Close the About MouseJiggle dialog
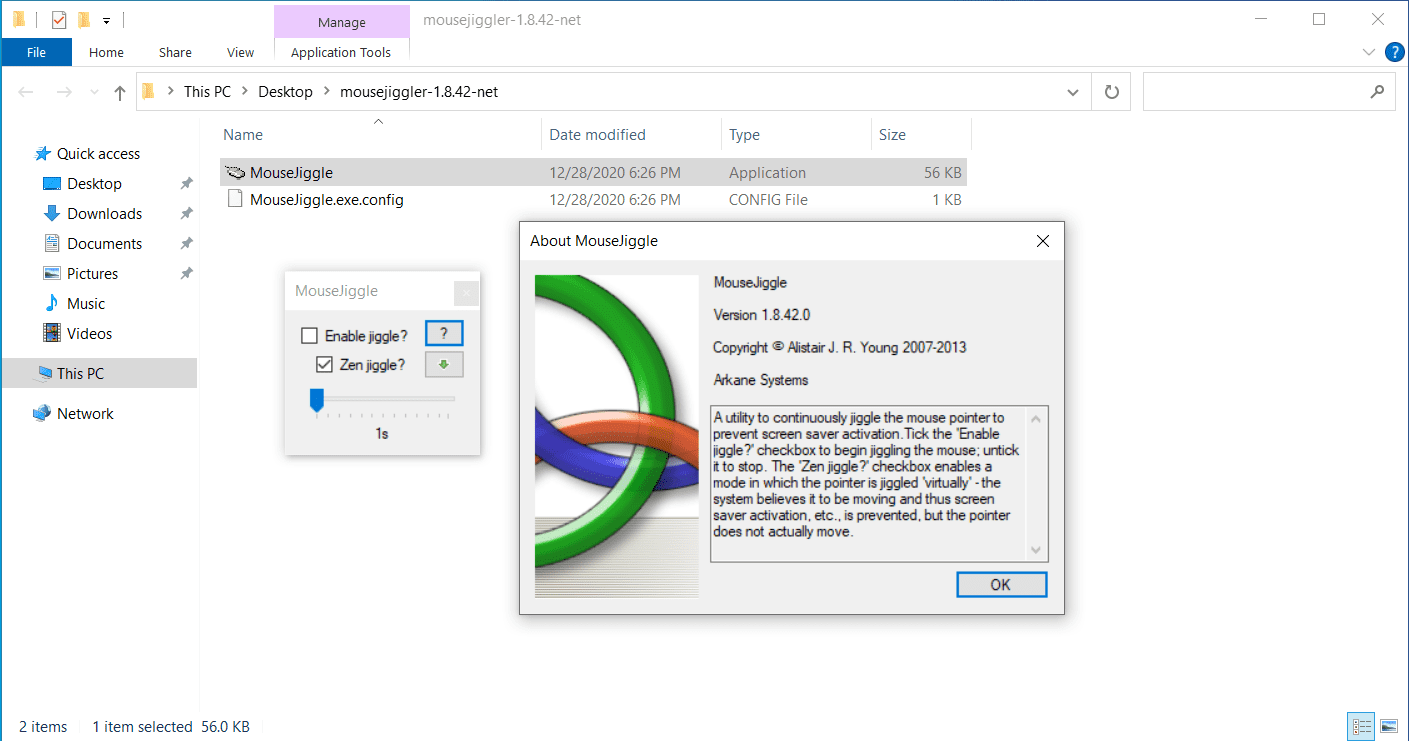This screenshot has width=1409, height=741. coord(1043,241)
